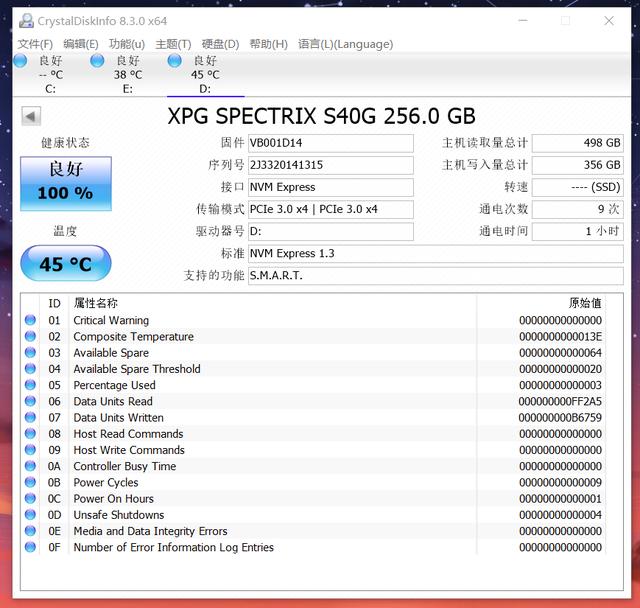
Task: Click the ID column header
Action: pos(54,303)
